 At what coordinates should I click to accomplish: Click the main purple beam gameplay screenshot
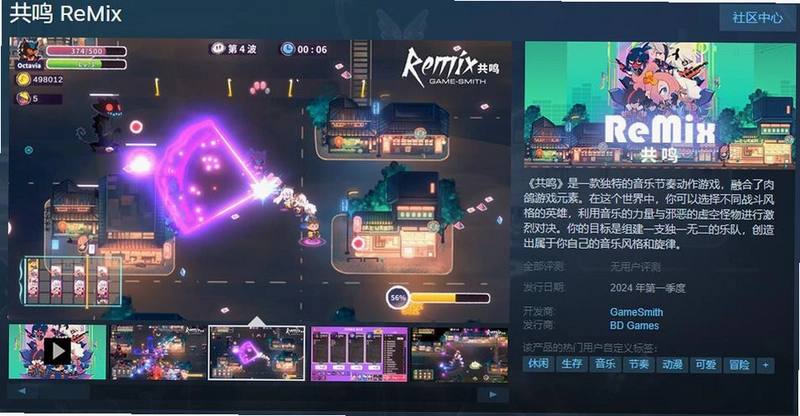click(260, 180)
